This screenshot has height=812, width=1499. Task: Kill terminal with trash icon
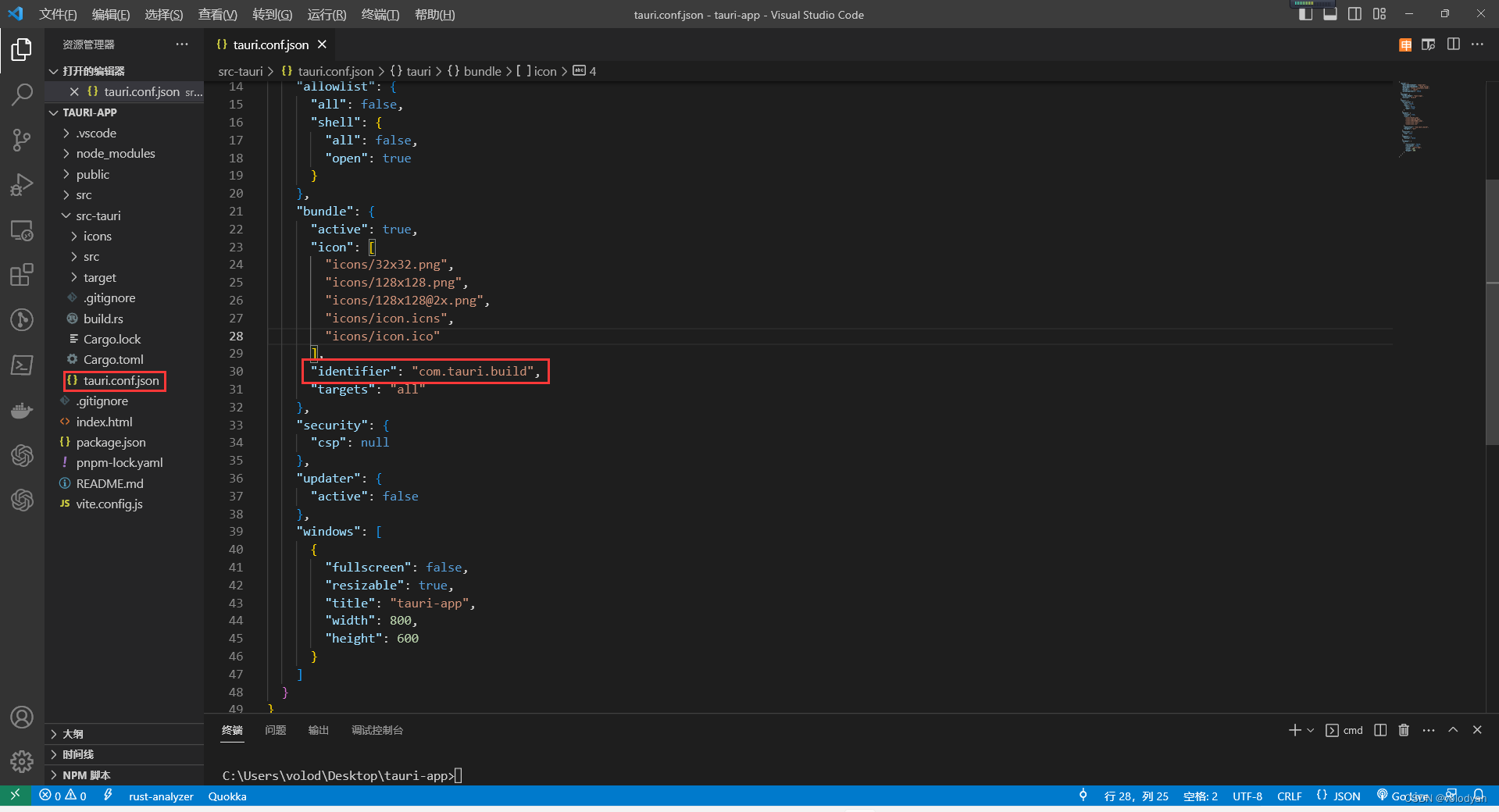(1404, 730)
